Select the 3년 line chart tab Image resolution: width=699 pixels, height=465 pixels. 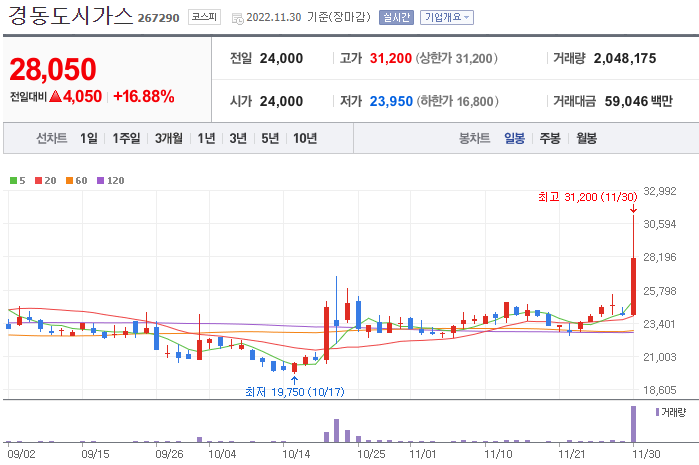pyautogui.click(x=238, y=139)
